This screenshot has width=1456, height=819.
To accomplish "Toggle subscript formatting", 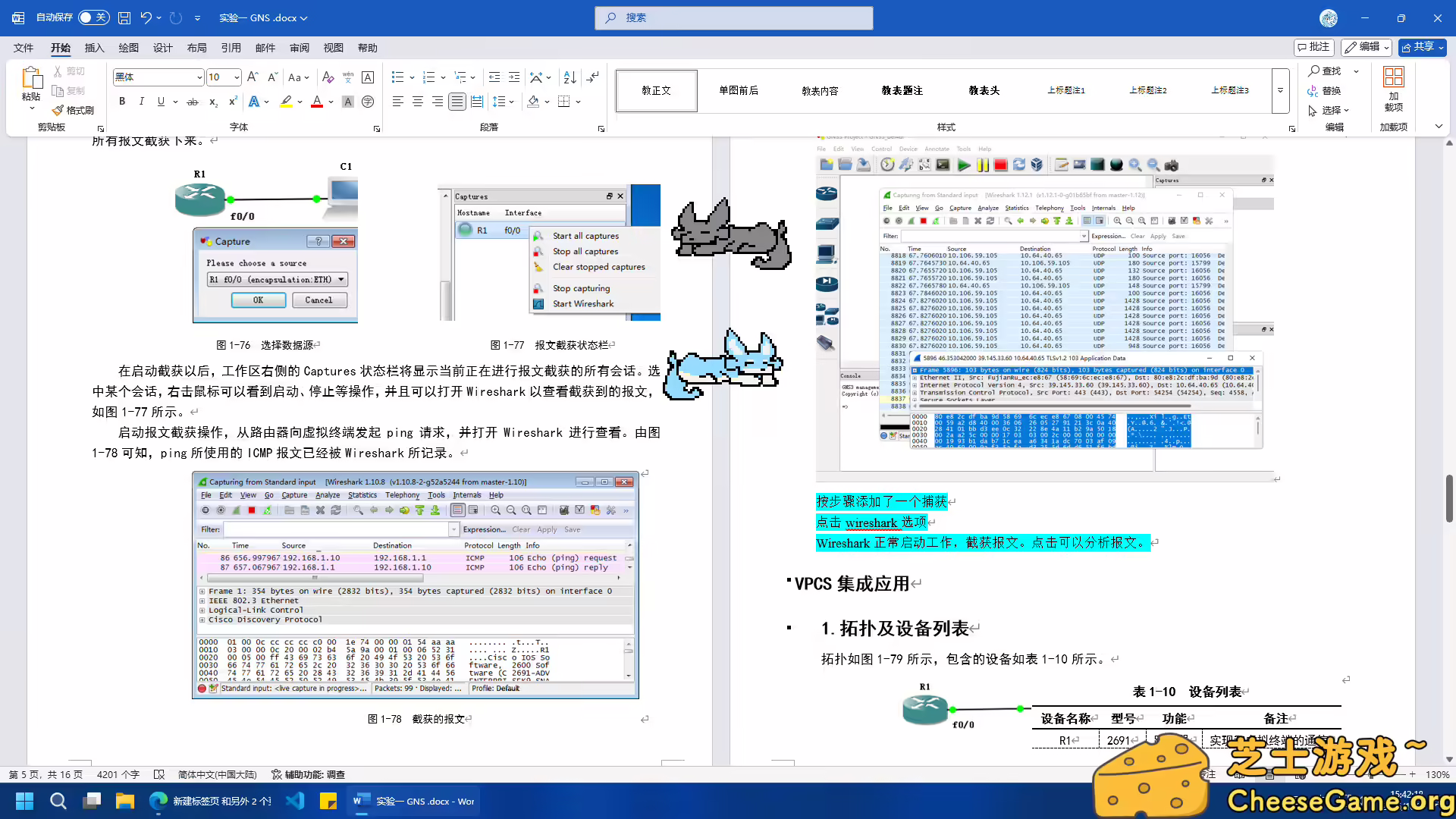I will click(x=213, y=101).
